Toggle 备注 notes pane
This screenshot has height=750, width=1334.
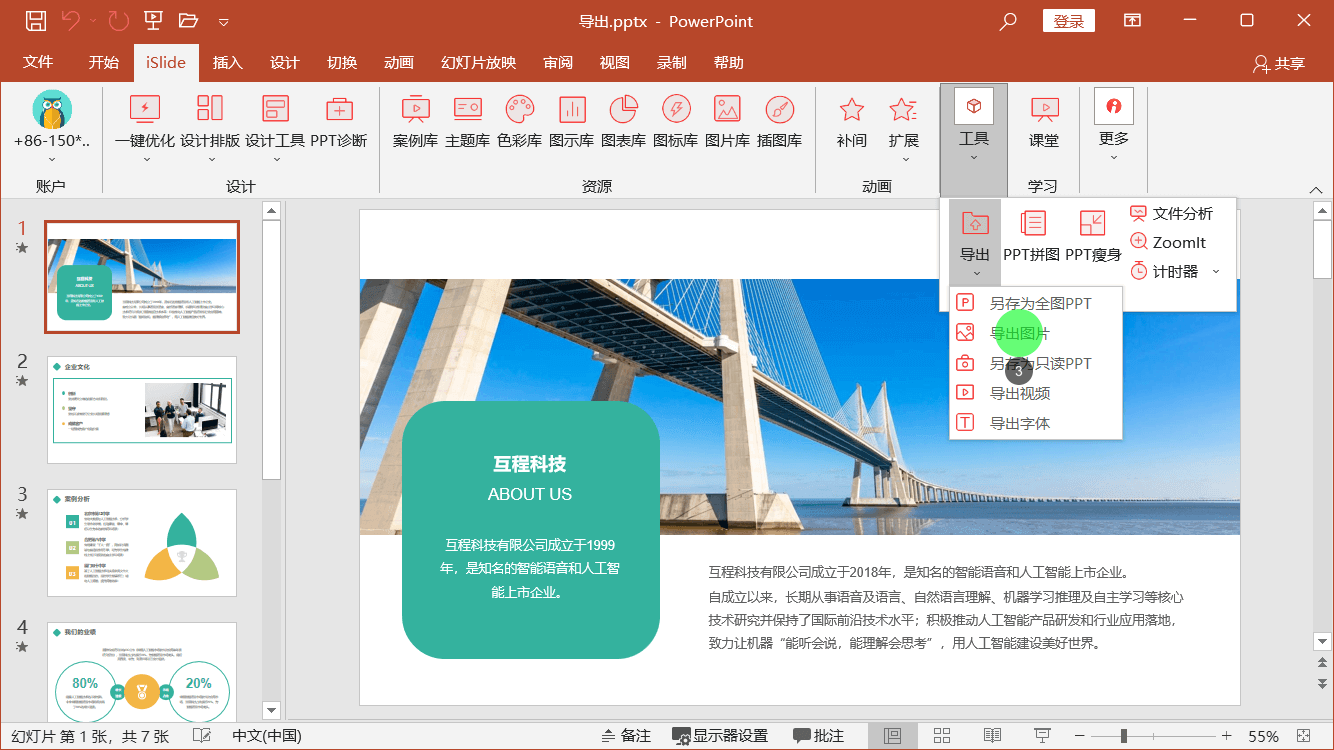click(625, 736)
